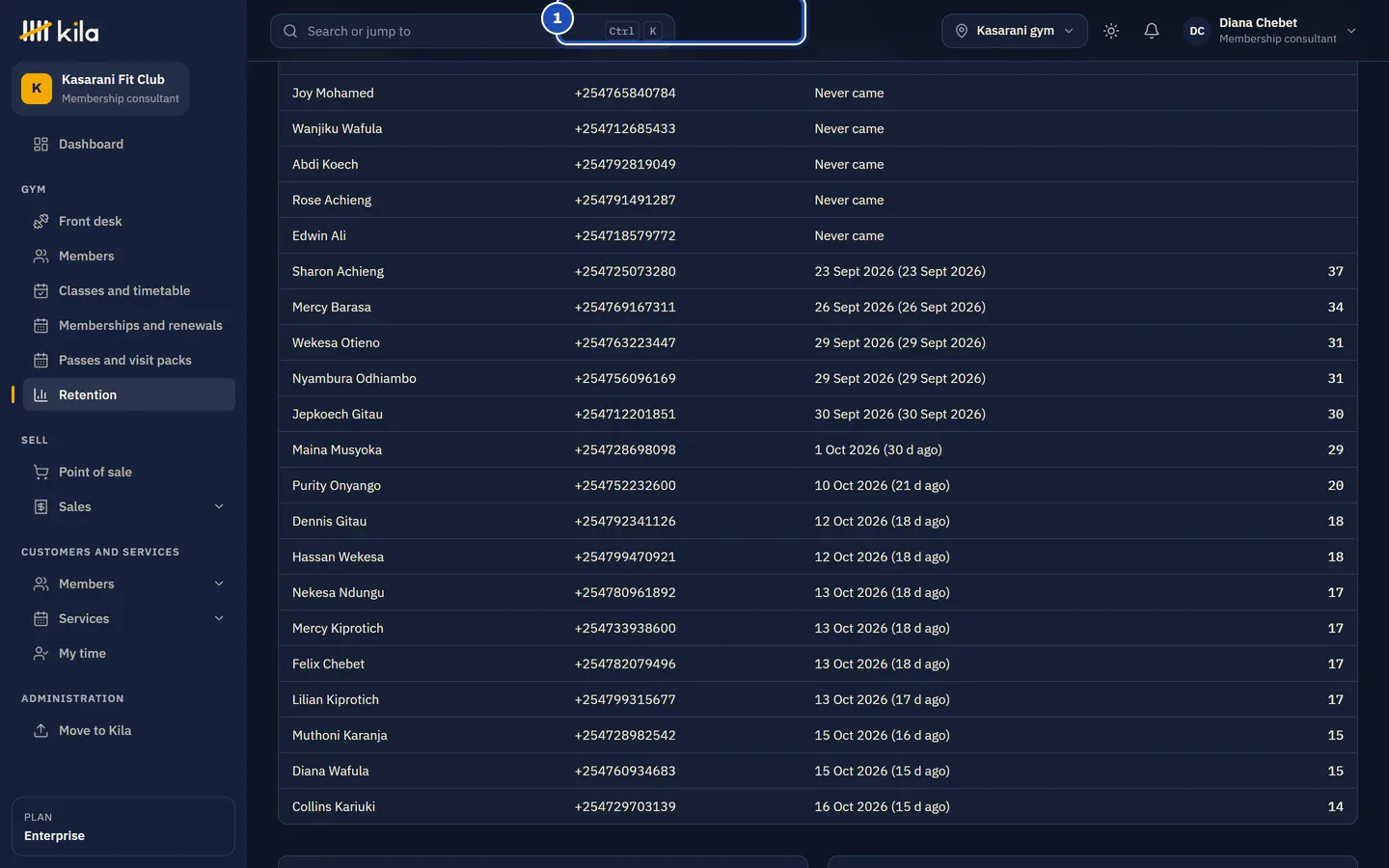This screenshot has height=868, width=1389.
Task: Select member Nyambura Odhiambo
Action: pyautogui.click(x=354, y=378)
